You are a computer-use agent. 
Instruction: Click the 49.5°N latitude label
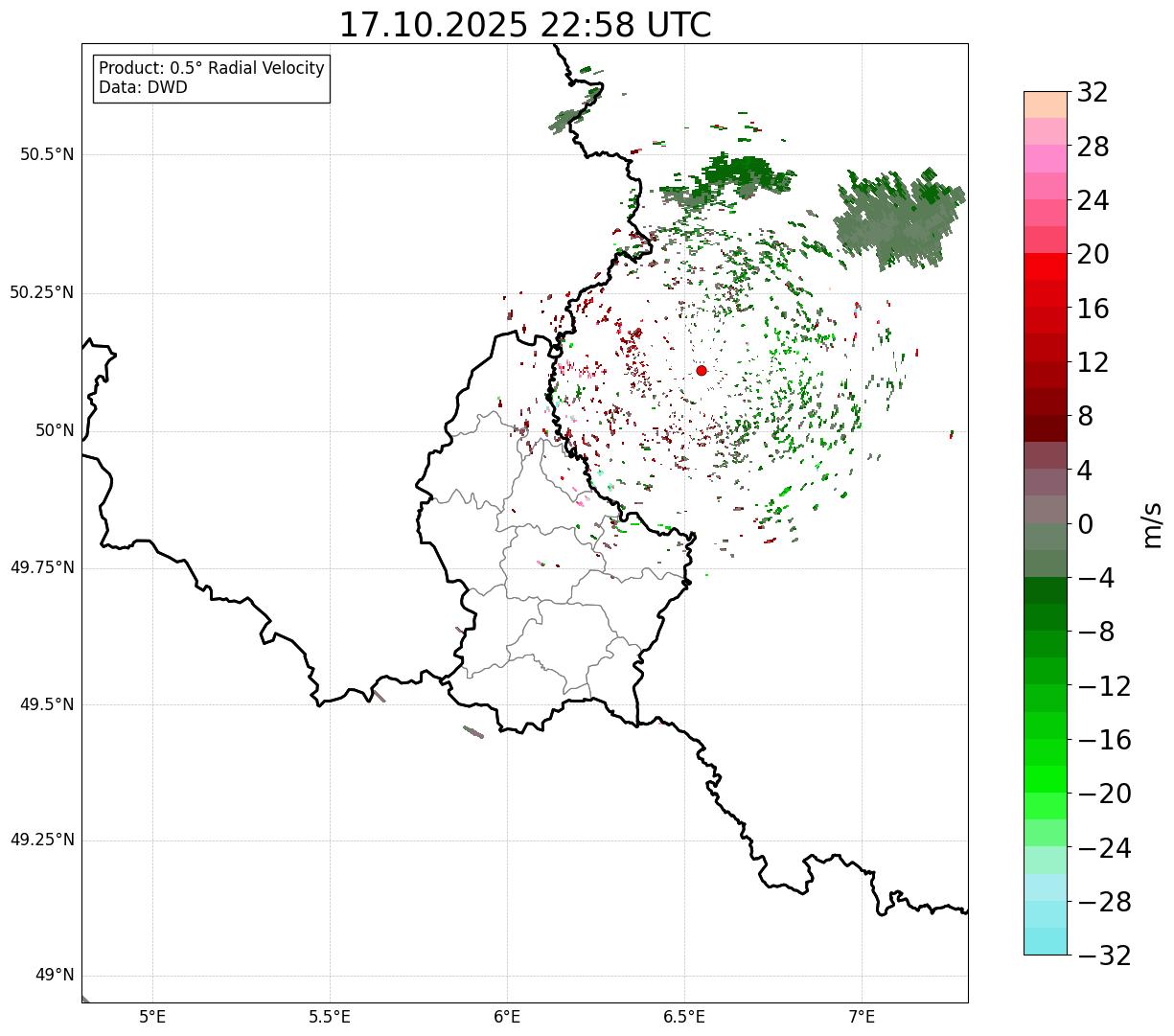[x=47, y=704]
